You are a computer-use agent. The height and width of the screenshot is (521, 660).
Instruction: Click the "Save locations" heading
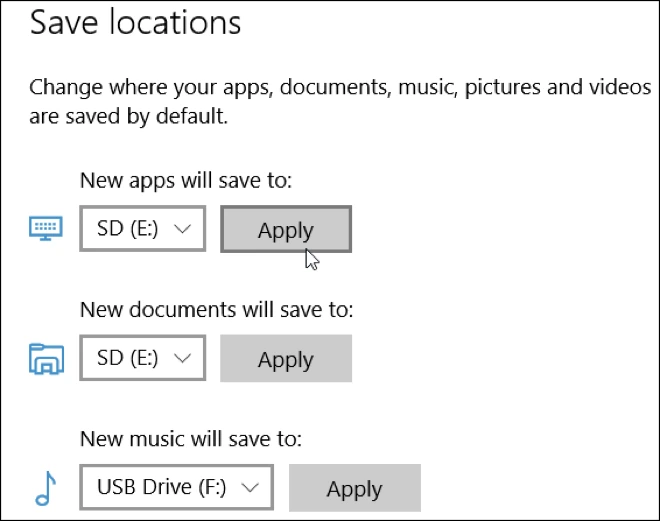136,23
